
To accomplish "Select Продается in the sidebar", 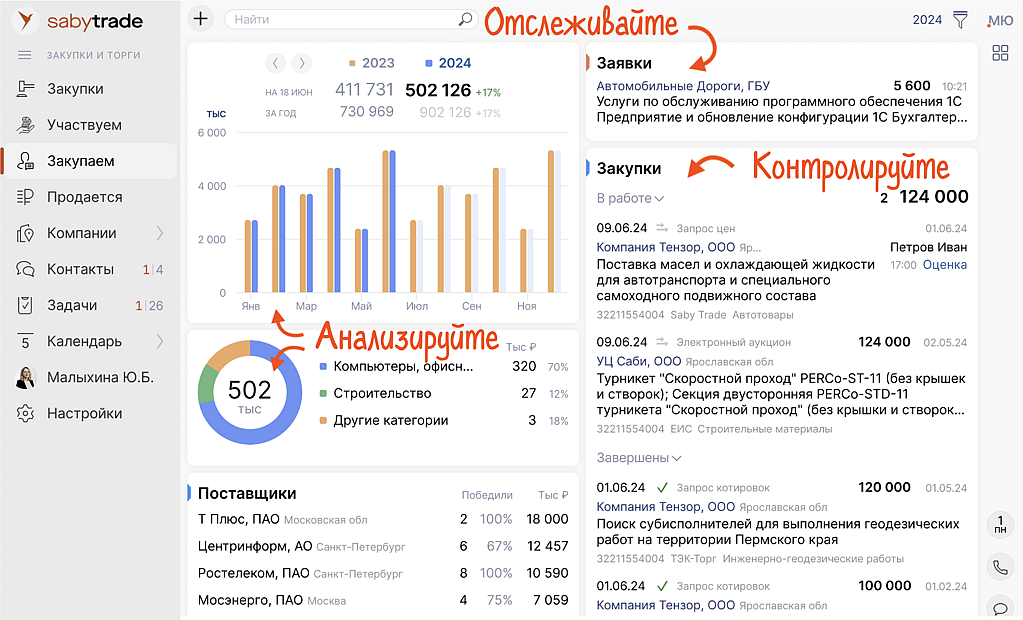I will tap(84, 197).
